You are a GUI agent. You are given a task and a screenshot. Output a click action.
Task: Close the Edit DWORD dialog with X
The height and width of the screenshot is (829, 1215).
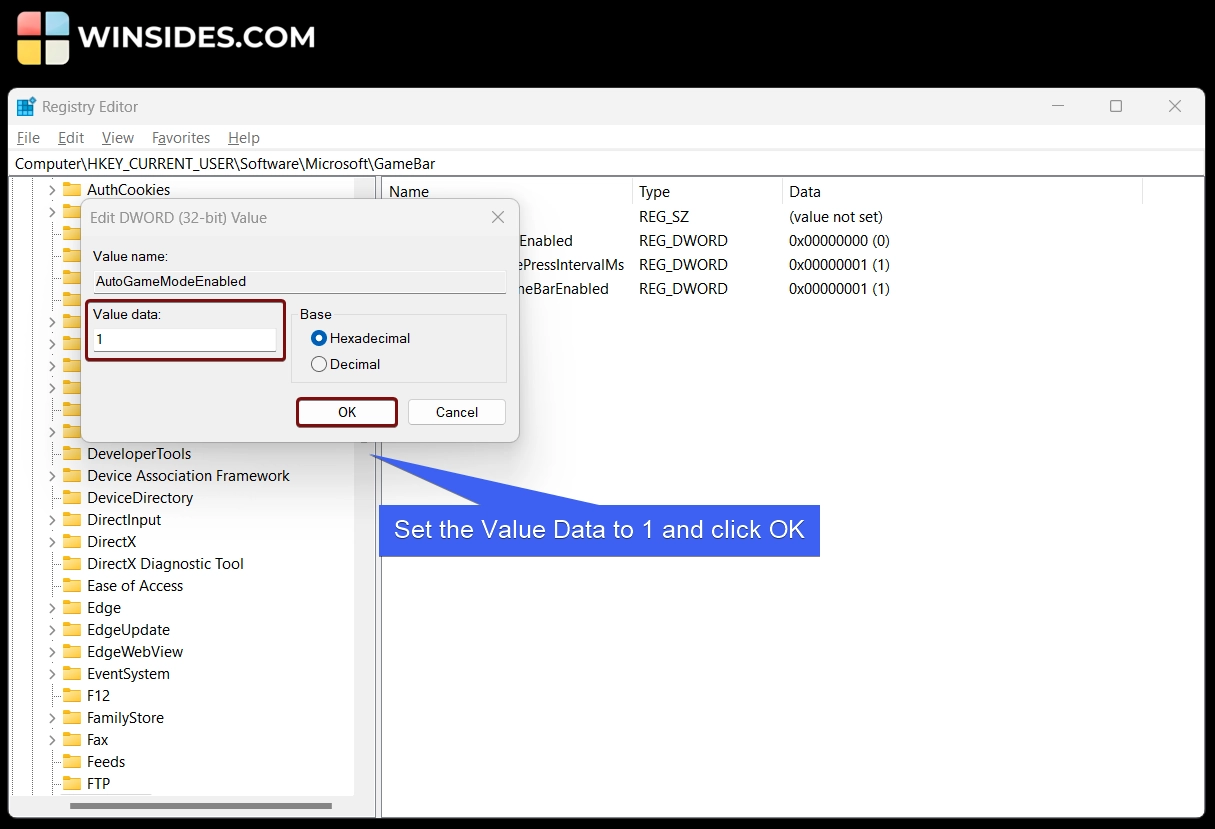tap(498, 217)
